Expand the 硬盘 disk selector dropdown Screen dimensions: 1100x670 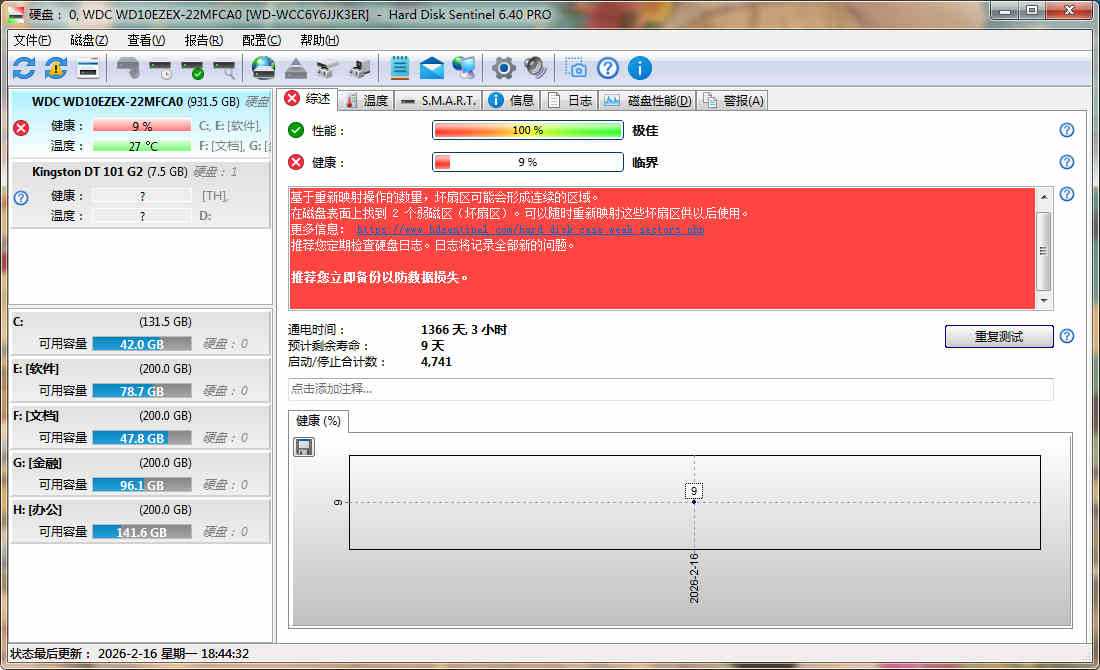click(x=257, y=101)
